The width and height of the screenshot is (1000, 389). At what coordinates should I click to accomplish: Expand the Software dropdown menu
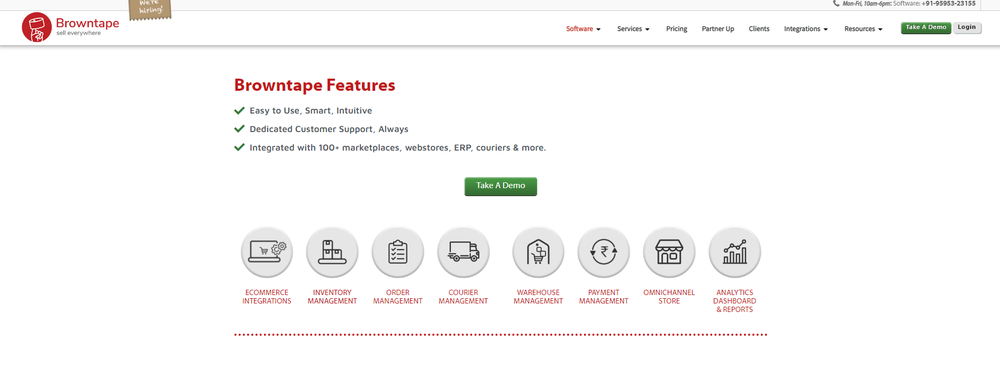[x=583, y=29]
